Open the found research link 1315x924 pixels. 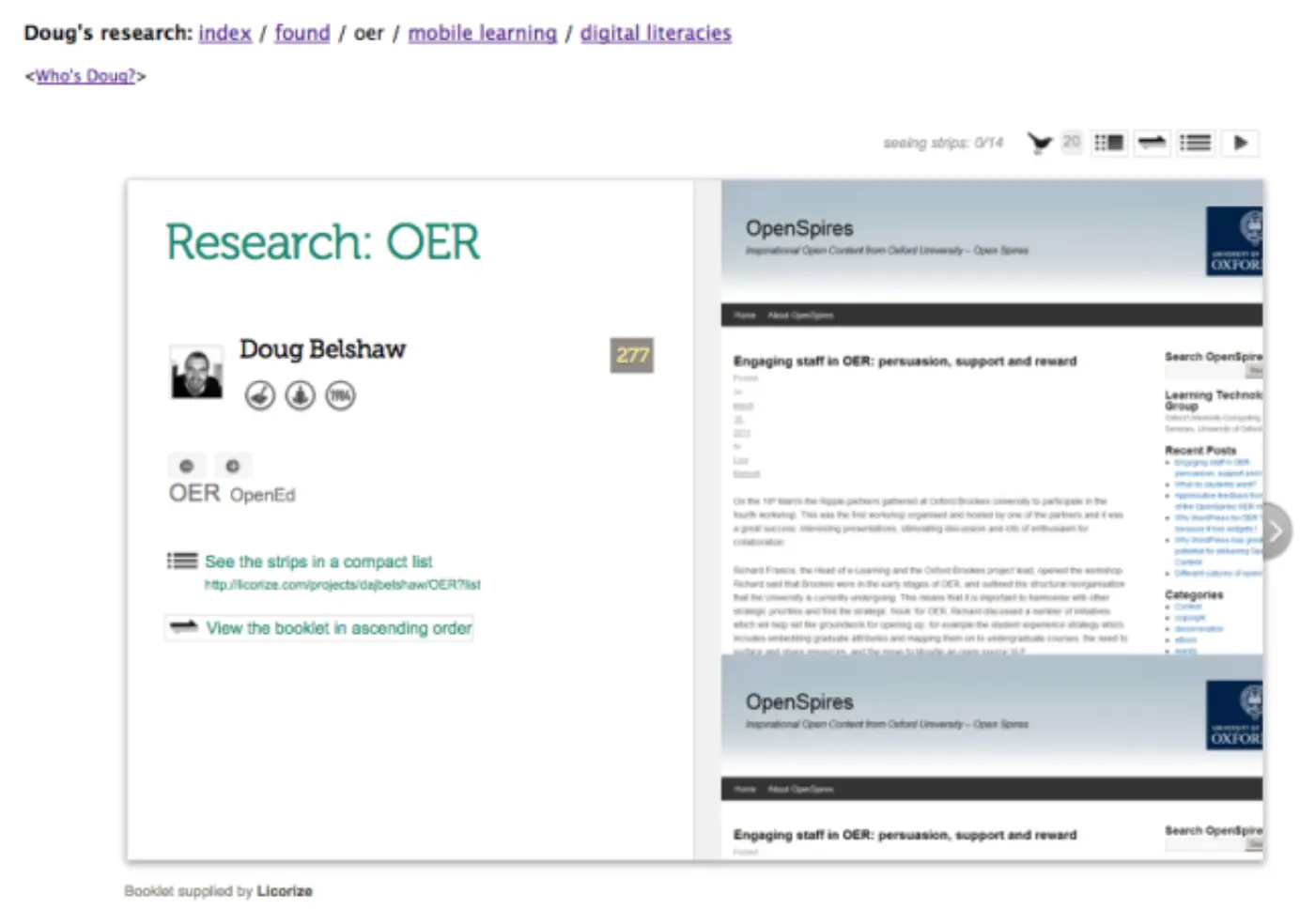[x=302, y=33]
